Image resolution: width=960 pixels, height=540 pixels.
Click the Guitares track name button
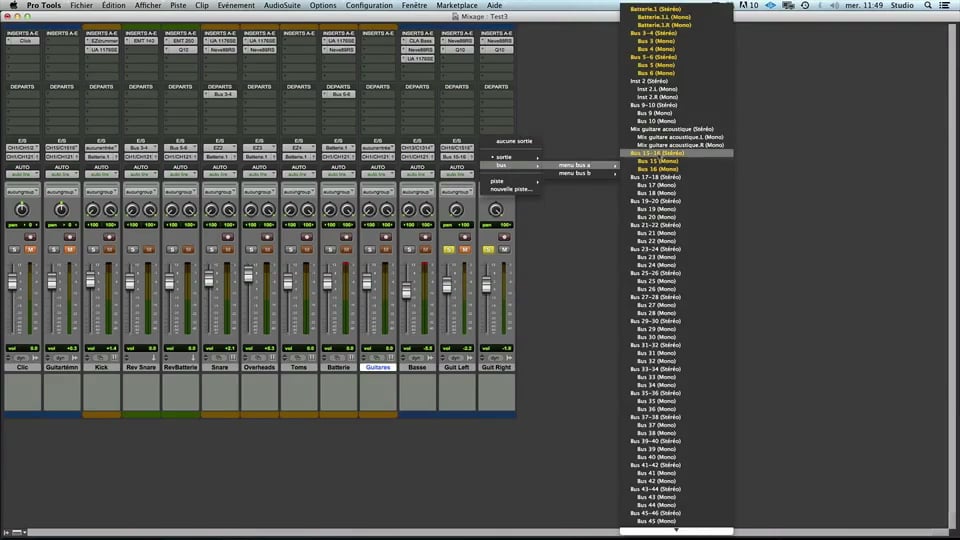[x=378, y=367]
